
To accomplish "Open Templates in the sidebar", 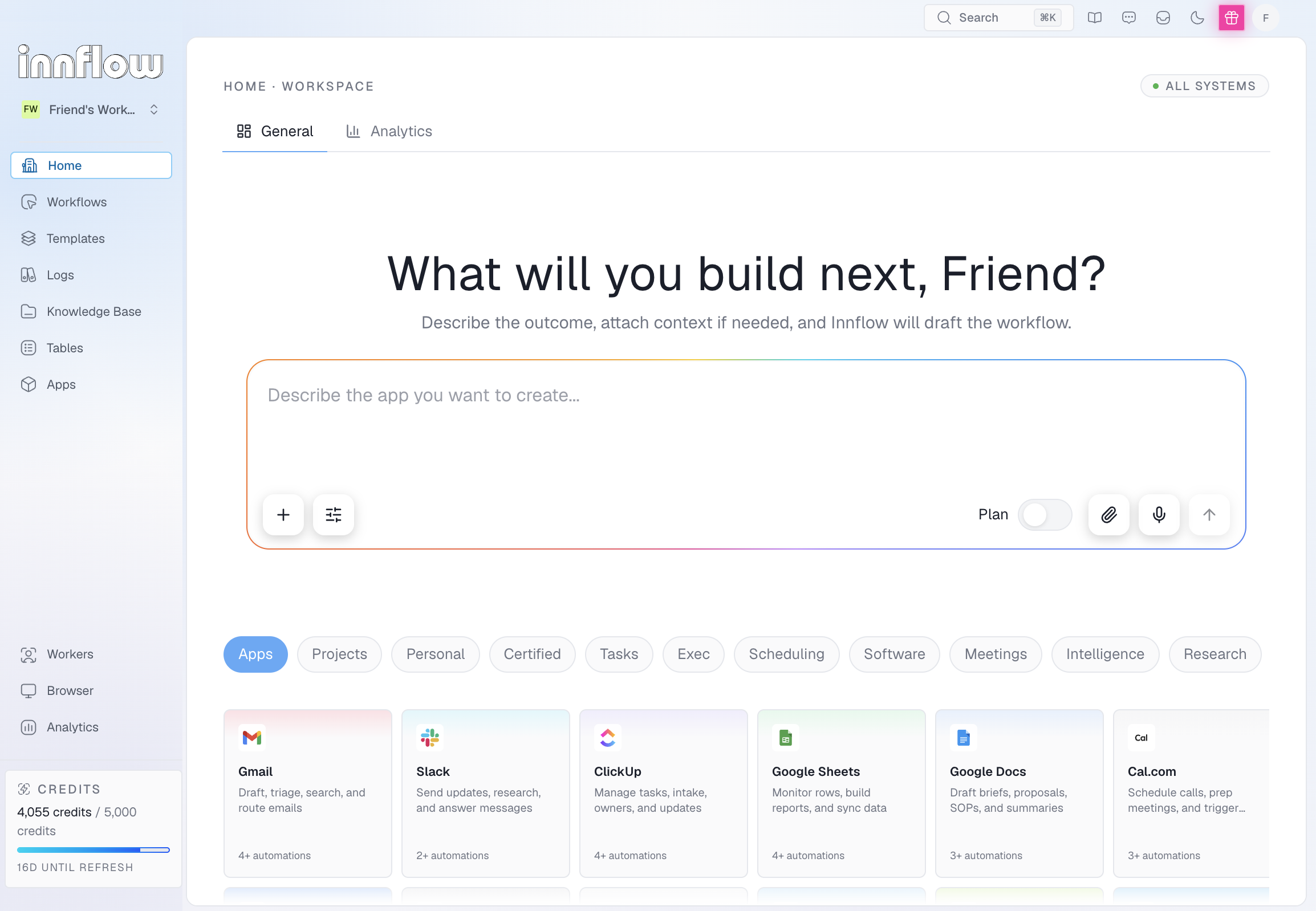I will 91,239.
